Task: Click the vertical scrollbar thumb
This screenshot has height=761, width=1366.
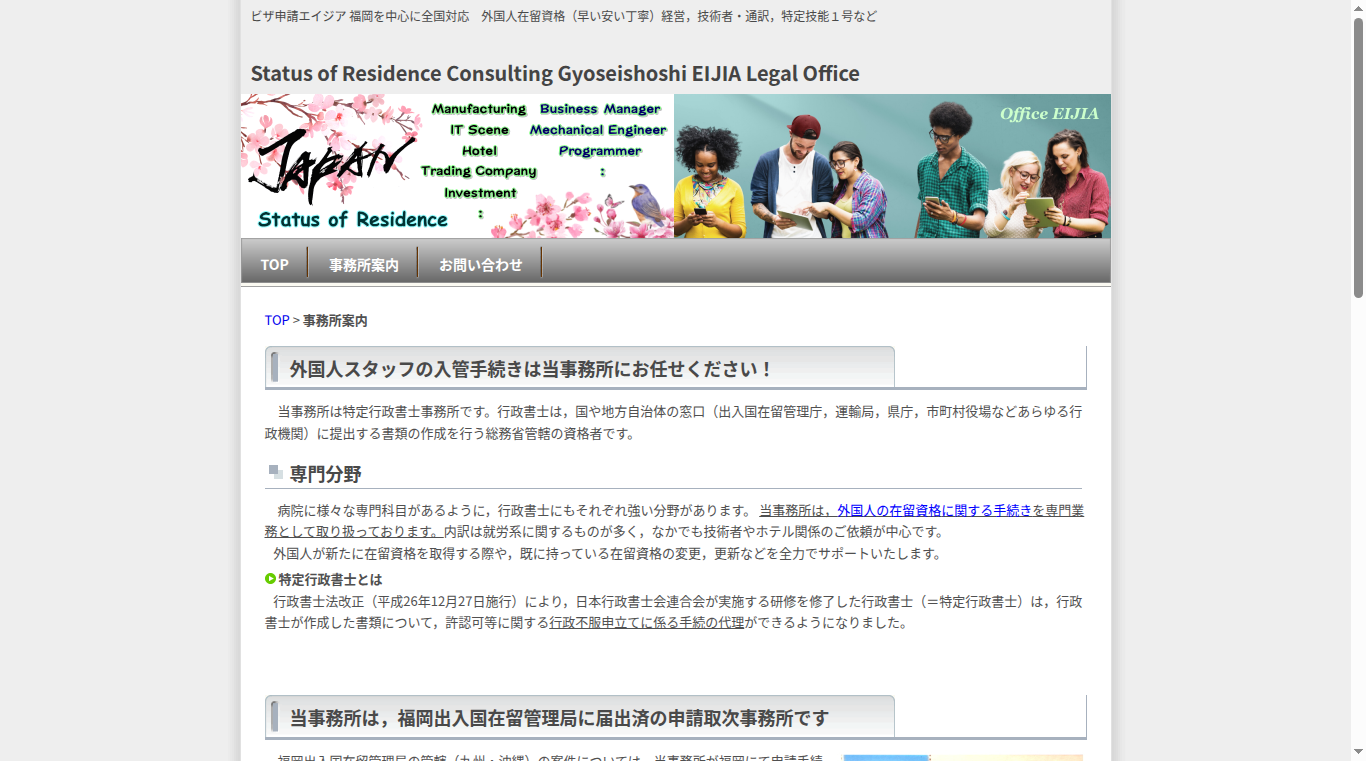Action: 1358,157
